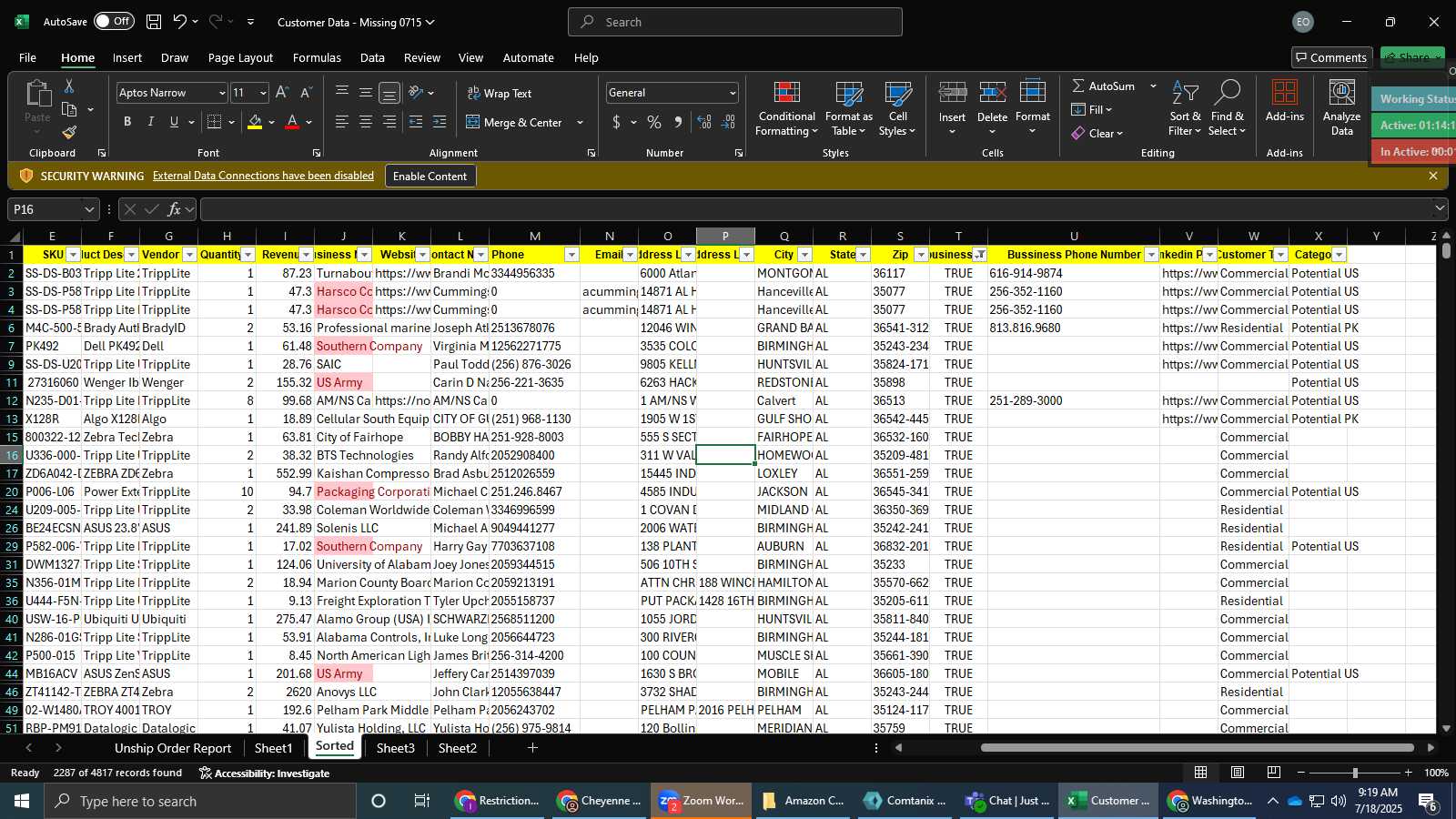The width and height of the screenshot is (1456, 819).
Task: Expand AutoSum options arrow
Action: pyautogui.click(x=1153, y=86)
